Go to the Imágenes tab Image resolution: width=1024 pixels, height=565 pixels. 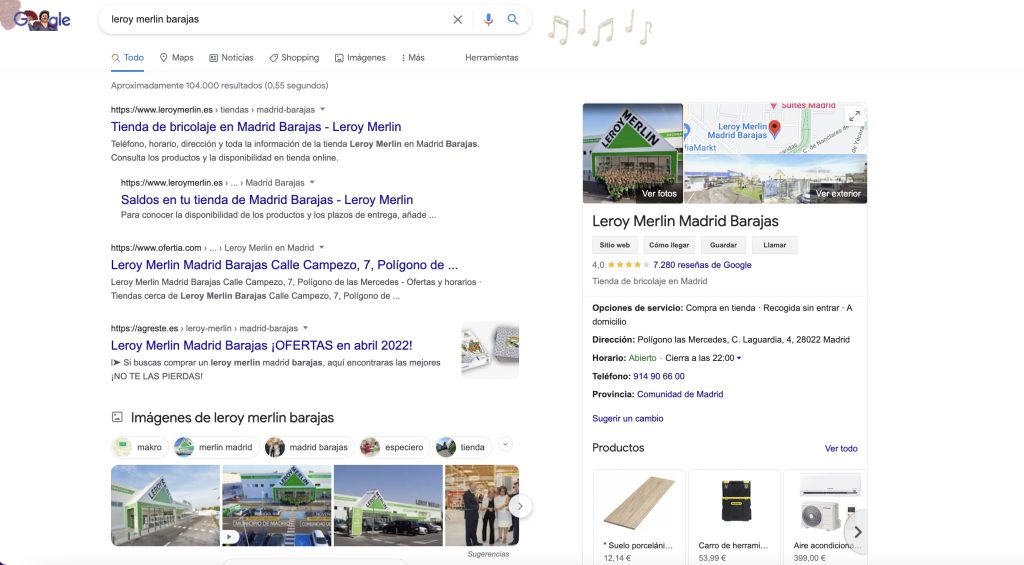[x=360, y=57]
